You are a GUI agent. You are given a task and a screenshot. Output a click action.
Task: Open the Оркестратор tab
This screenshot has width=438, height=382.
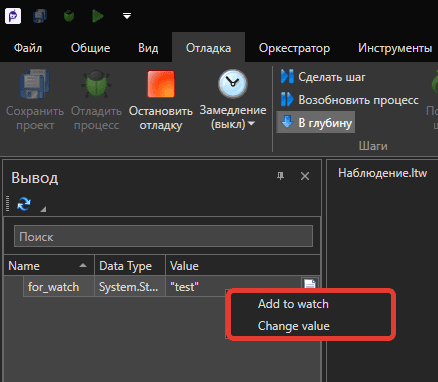(294, 48)
